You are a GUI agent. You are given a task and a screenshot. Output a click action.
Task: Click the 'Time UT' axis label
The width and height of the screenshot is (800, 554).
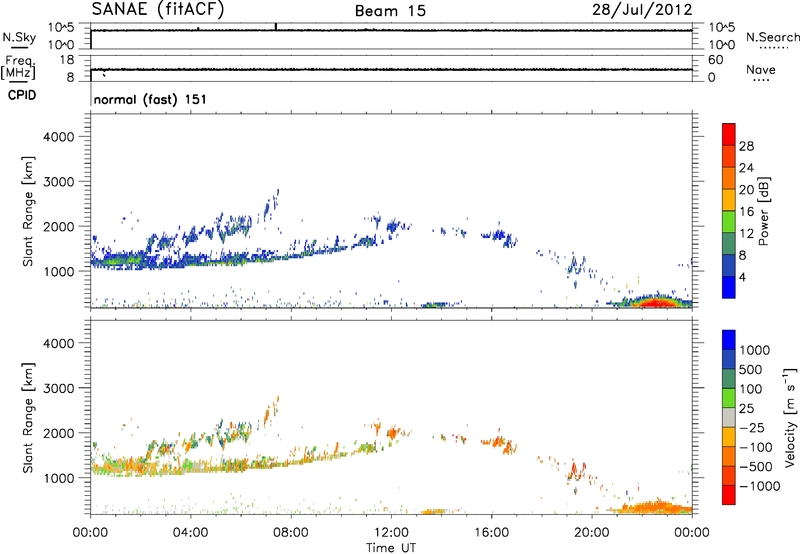coord(391,547)
